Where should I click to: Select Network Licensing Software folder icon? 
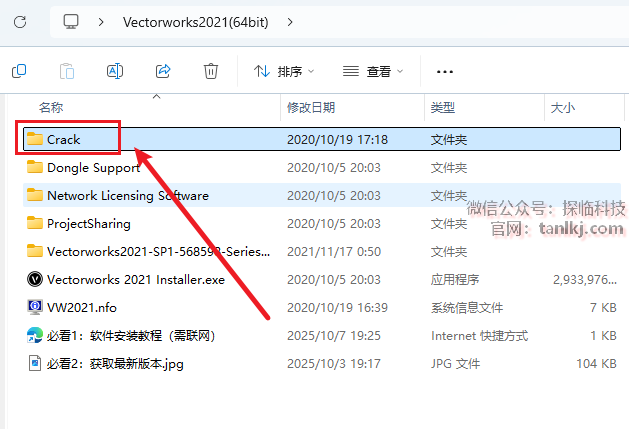coord(35,195)
